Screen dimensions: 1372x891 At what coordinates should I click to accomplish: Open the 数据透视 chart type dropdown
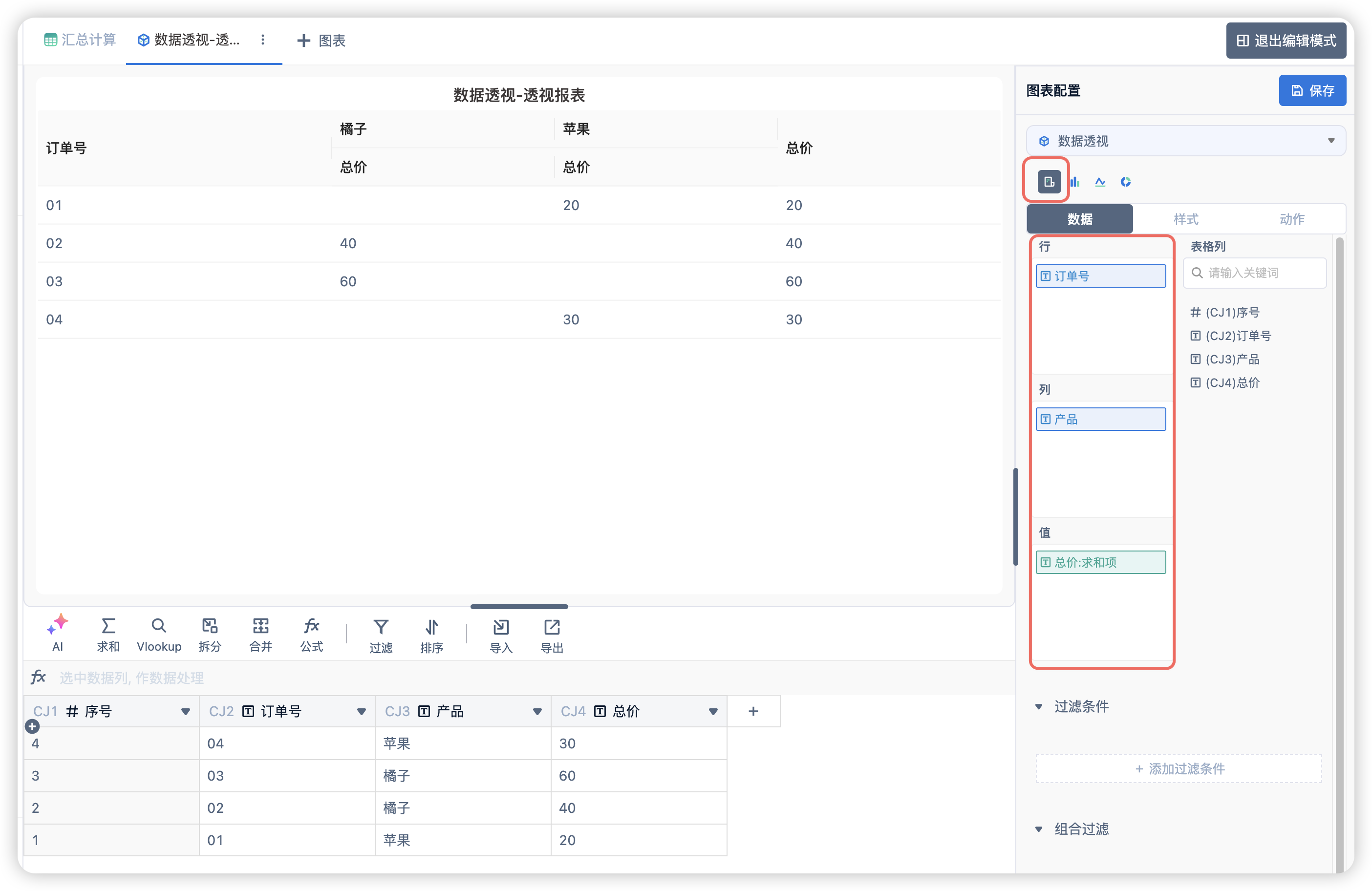pyautogui.click(x=1185, y=141)
